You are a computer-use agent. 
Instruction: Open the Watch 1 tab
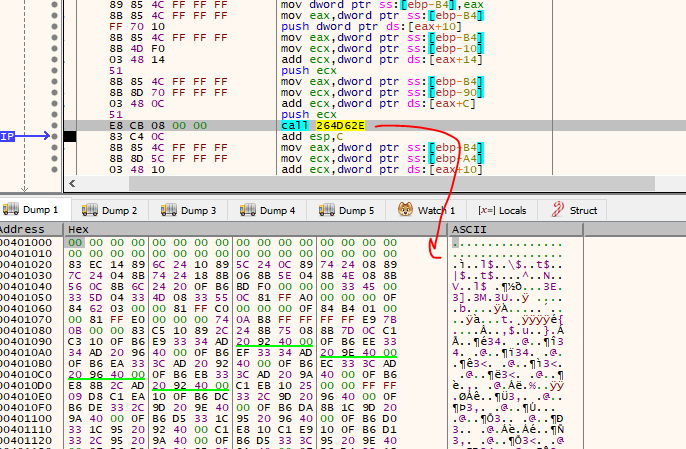[426, 210]
